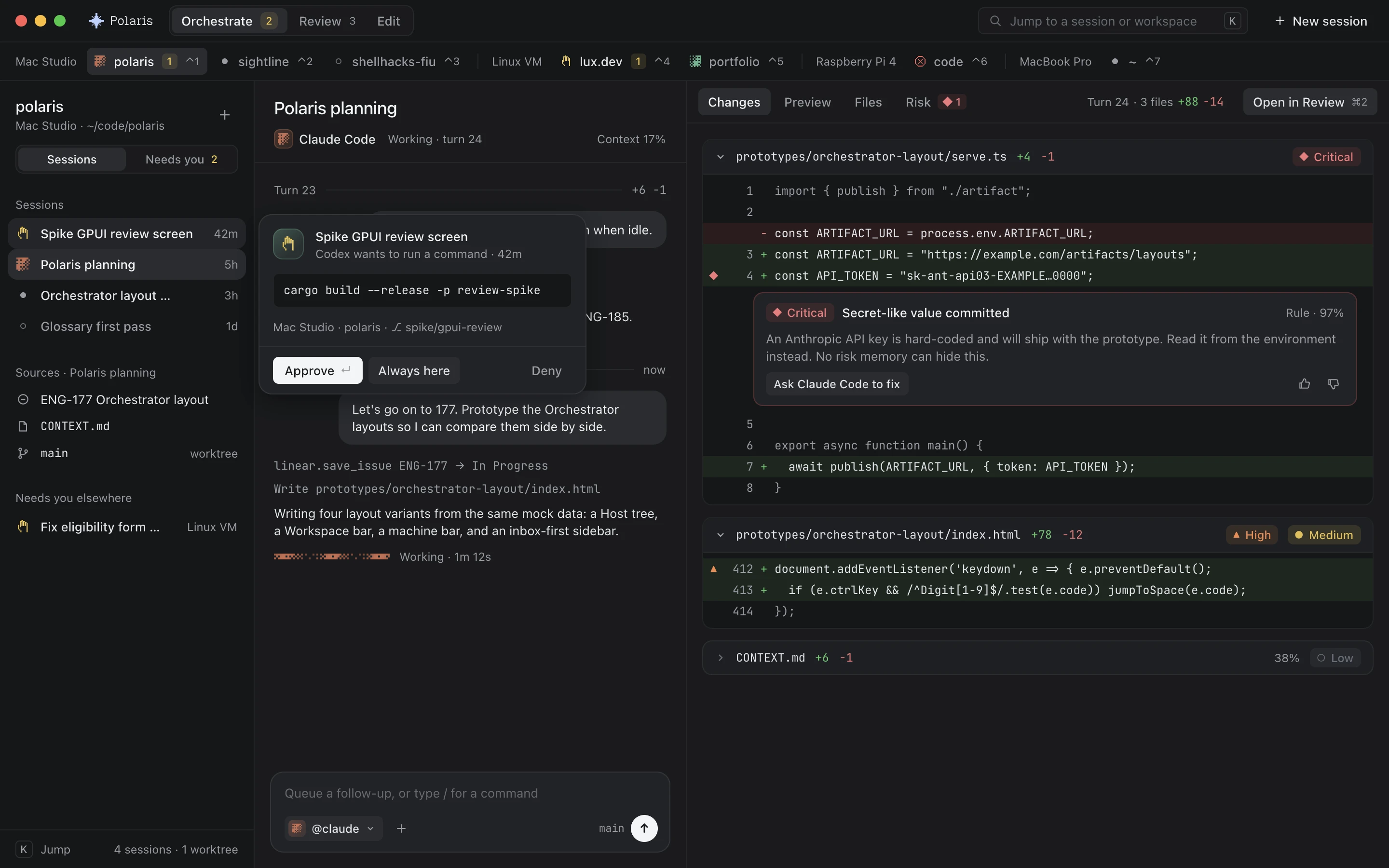Open Fix eligibility form session
This screenshot has width=1389, height=868.
pos(127,527)
